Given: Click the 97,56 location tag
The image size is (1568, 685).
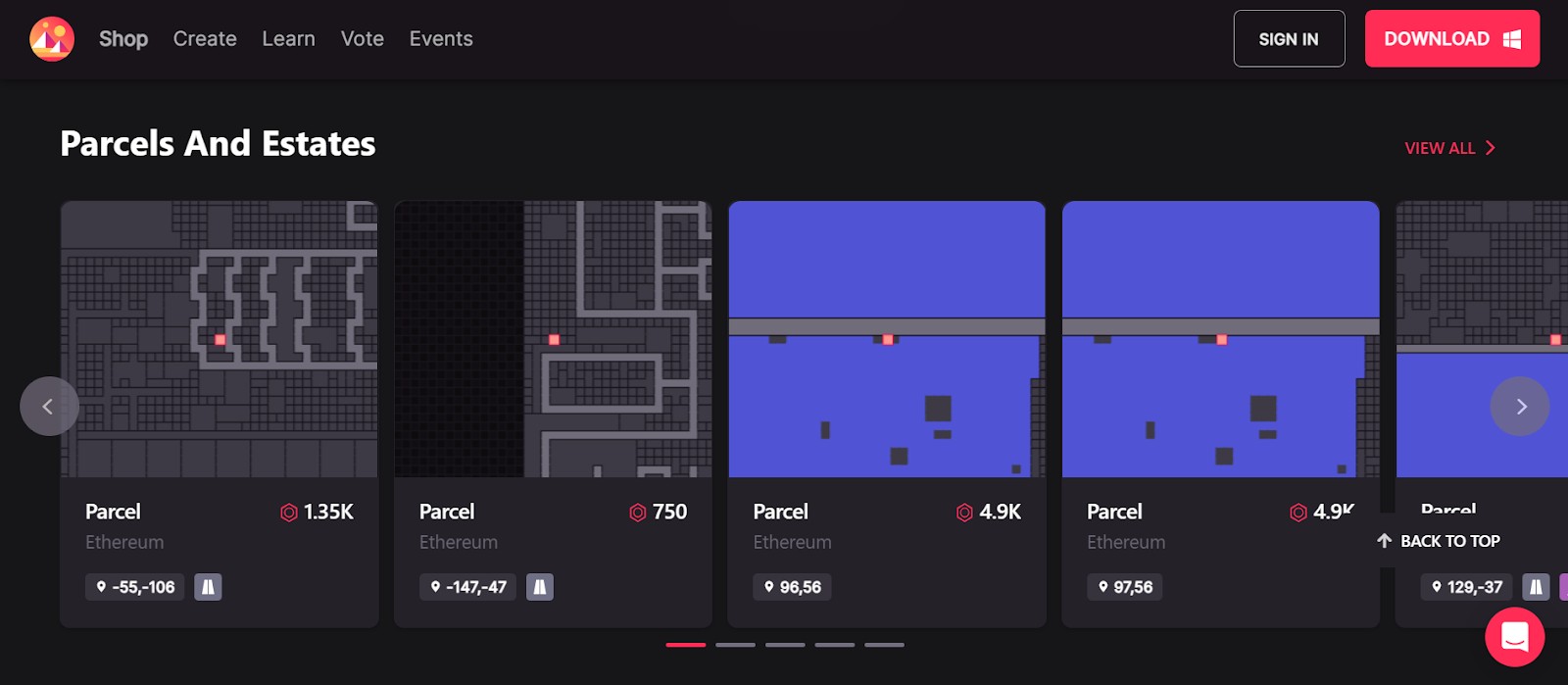Looking at the screenshot, I should pos(1125,587).
